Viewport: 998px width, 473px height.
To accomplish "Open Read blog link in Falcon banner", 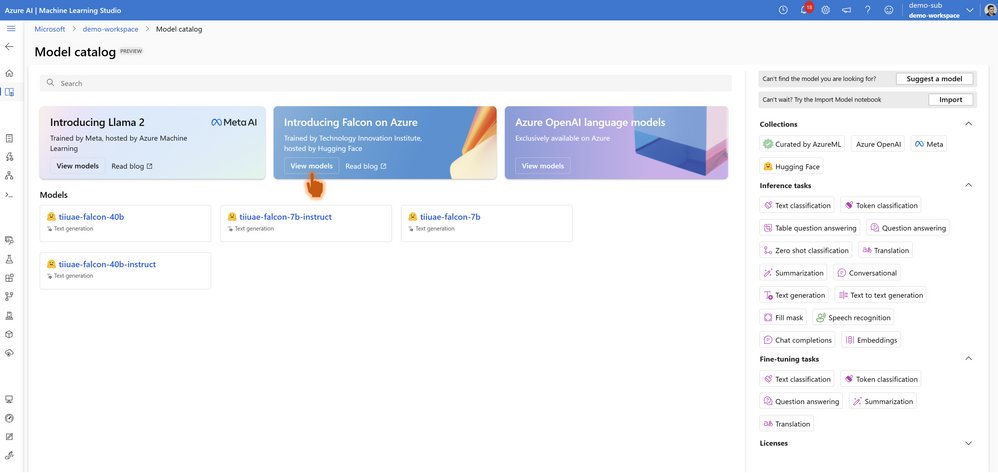I will (x=366, y=166).
